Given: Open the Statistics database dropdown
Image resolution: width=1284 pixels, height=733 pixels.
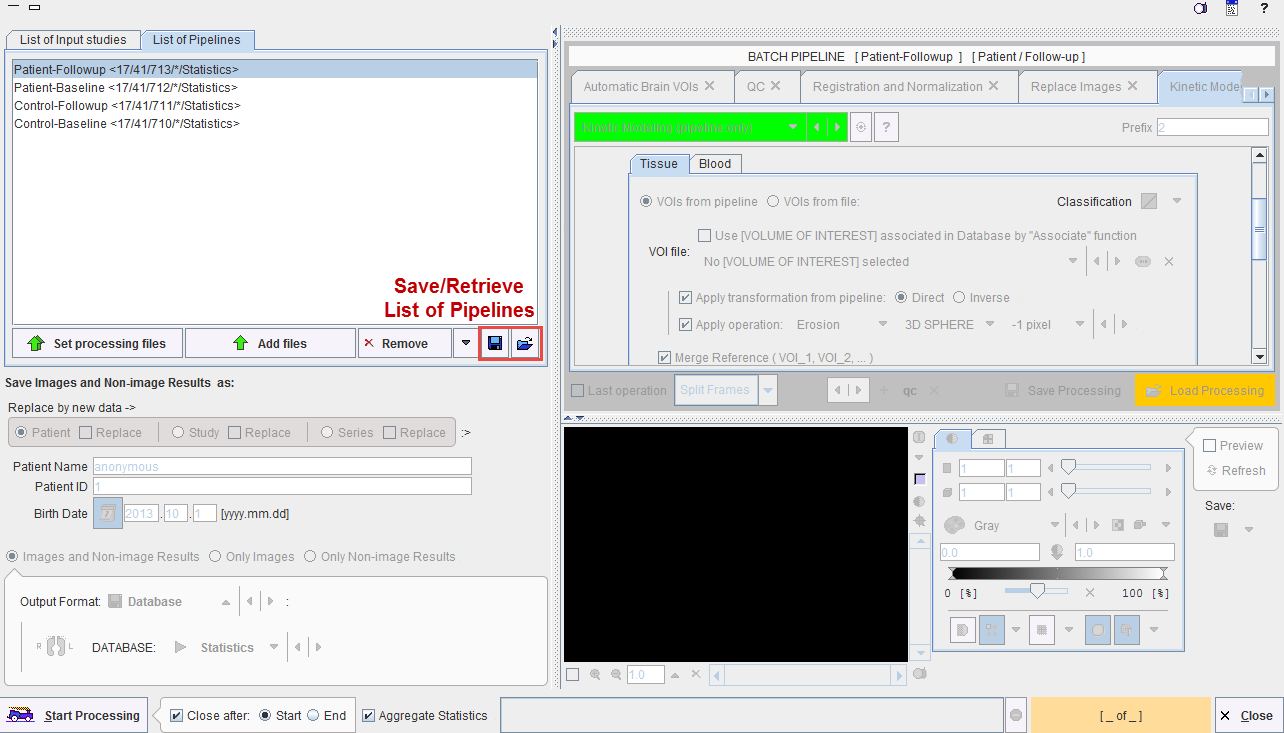Looking at the screenshot, I should [274, 647].
